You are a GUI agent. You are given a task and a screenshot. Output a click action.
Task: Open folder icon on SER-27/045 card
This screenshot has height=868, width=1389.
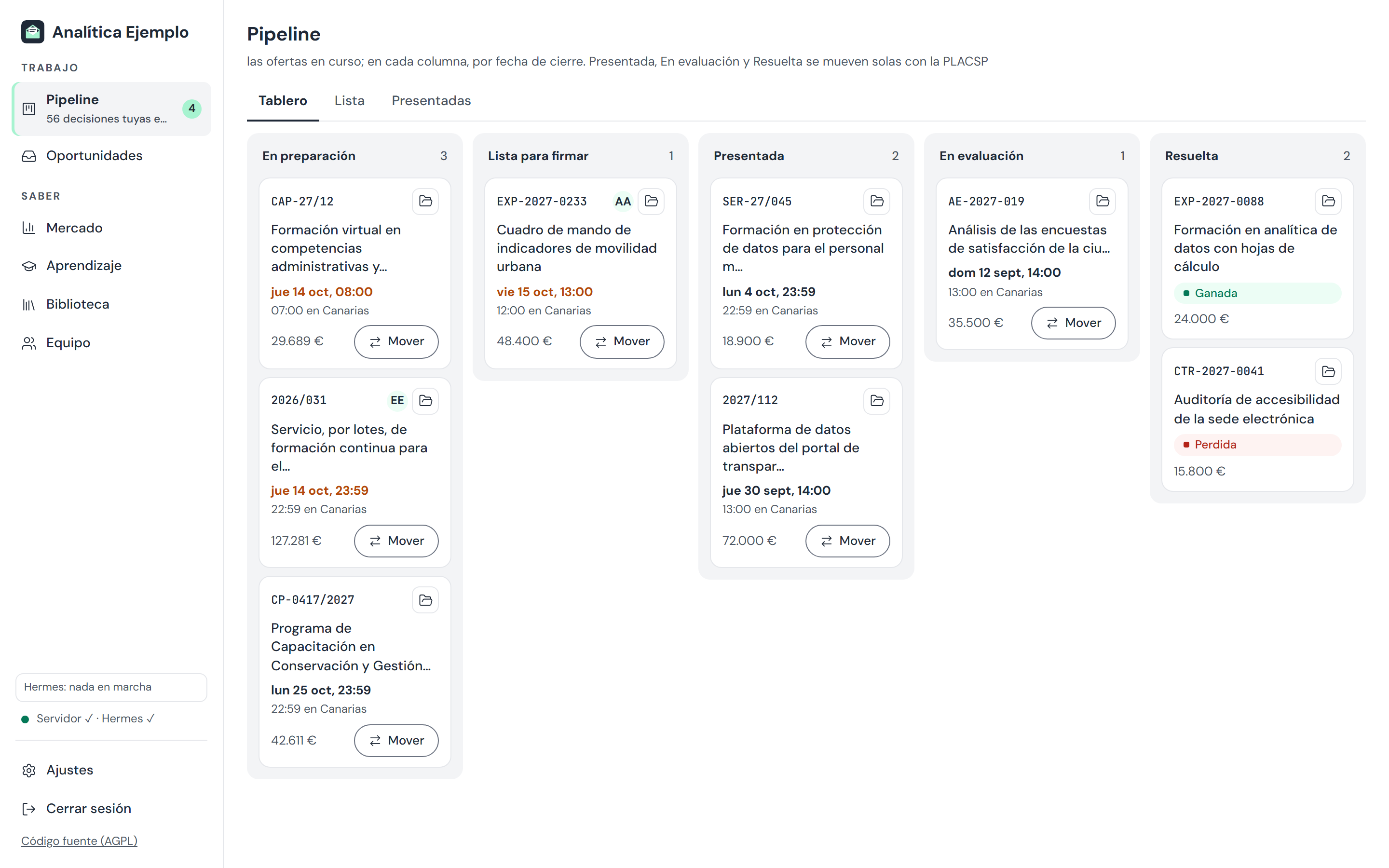pos(876,201)
